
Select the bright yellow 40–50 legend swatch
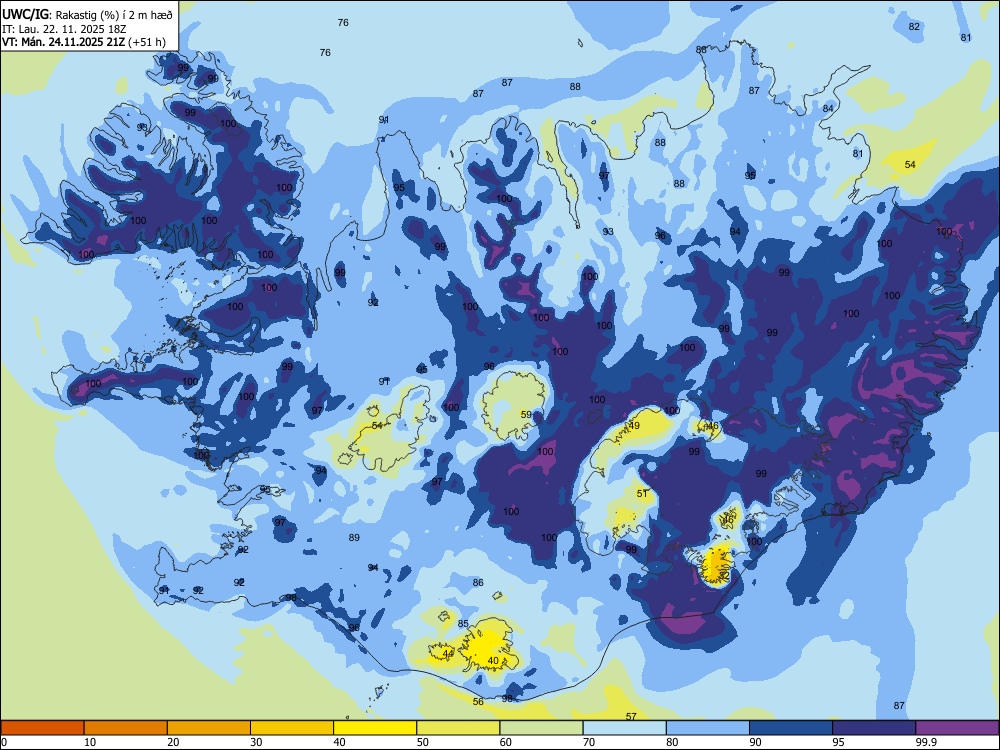375,728
